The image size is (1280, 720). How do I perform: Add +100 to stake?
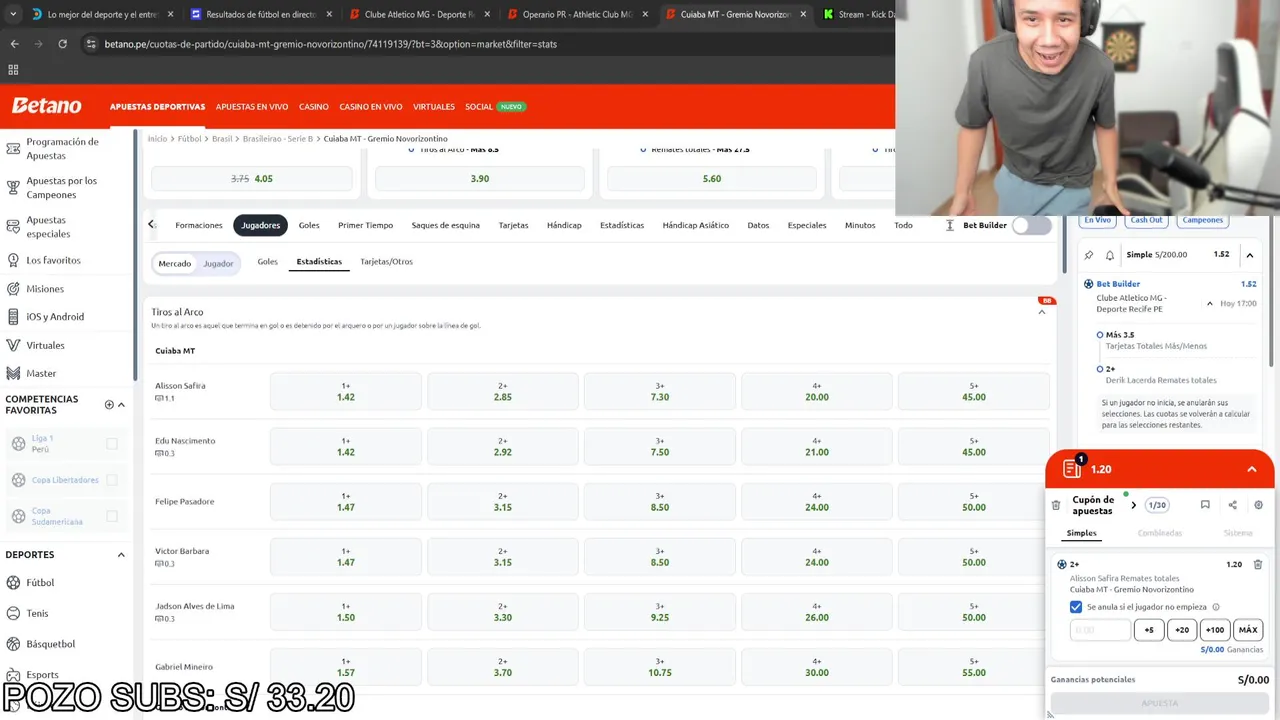click(x=1215, y=630)
